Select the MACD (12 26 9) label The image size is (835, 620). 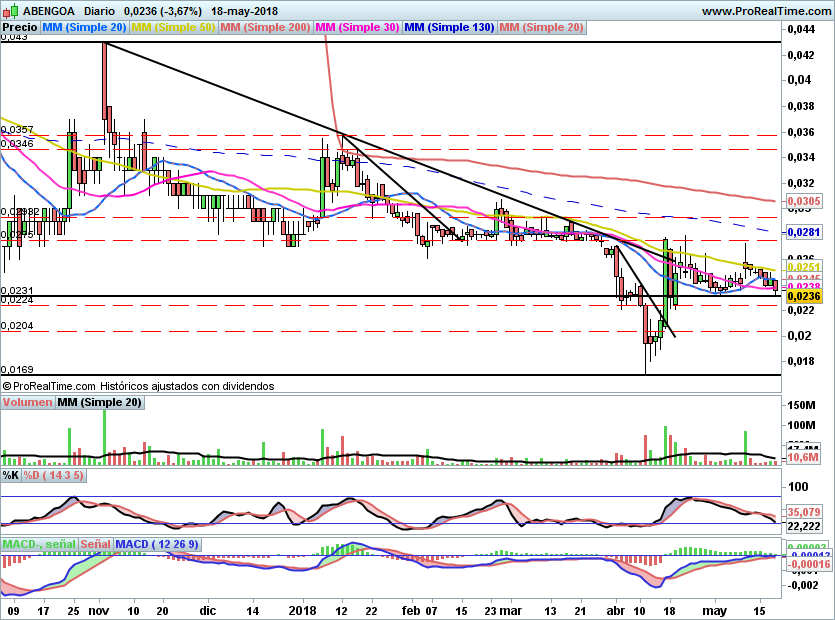(x=158, y=544)
